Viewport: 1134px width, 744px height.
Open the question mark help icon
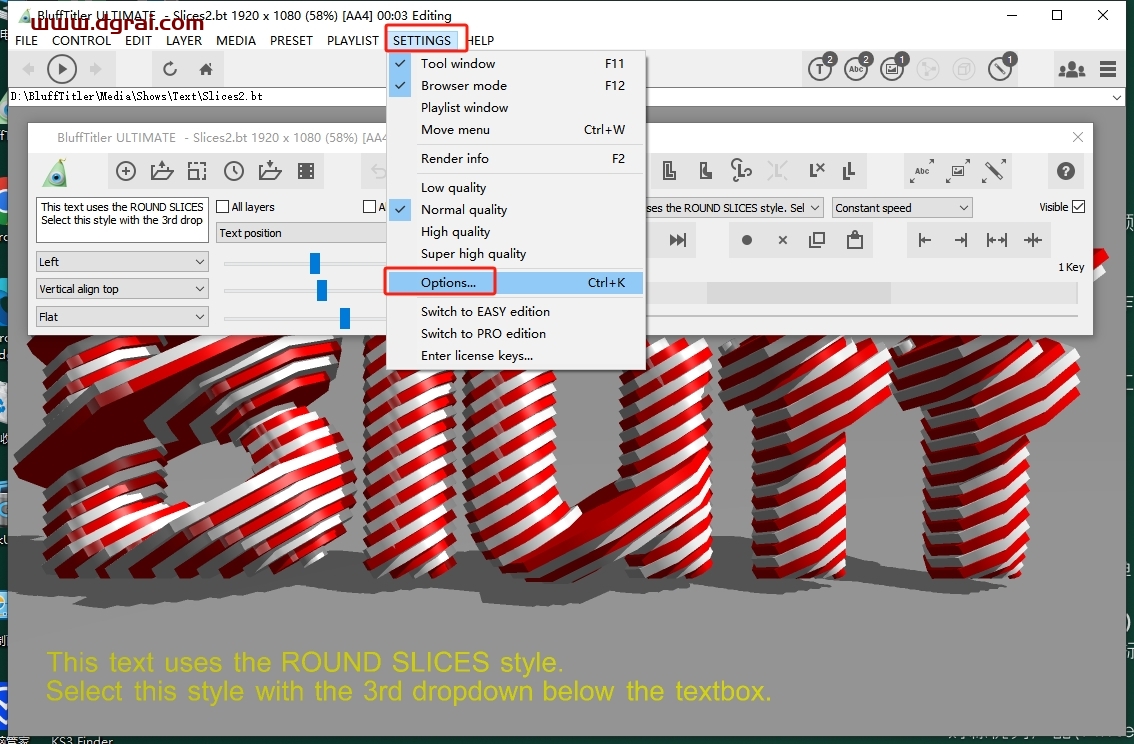pyautogui.click(x=1065, y=171)
